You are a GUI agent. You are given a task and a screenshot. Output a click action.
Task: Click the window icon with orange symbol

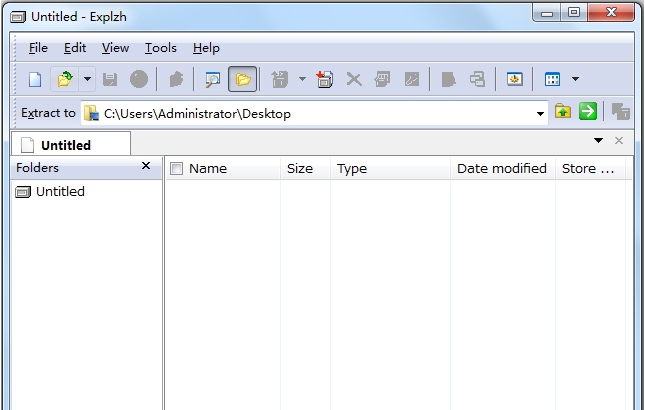click(514, 79)
